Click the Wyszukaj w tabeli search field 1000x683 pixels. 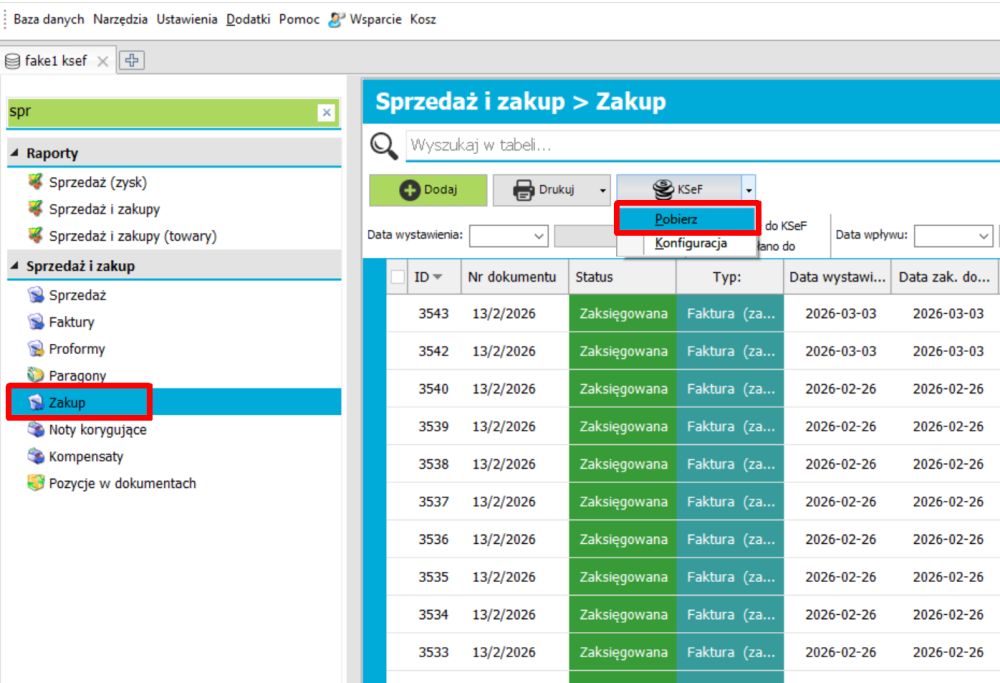coord(700,146)
